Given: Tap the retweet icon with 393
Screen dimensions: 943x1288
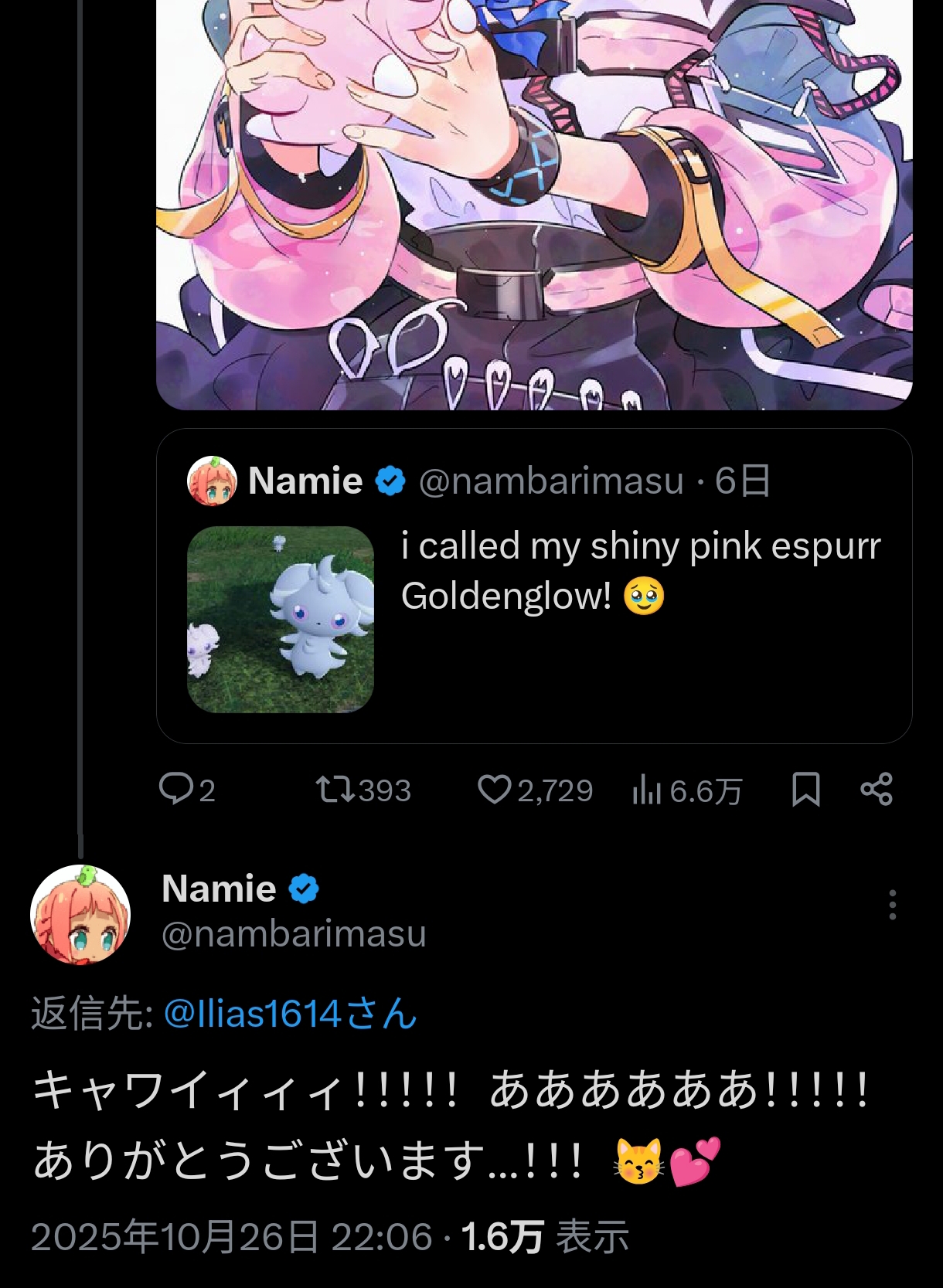Looking at the screenshot, I should click(335, 790).
